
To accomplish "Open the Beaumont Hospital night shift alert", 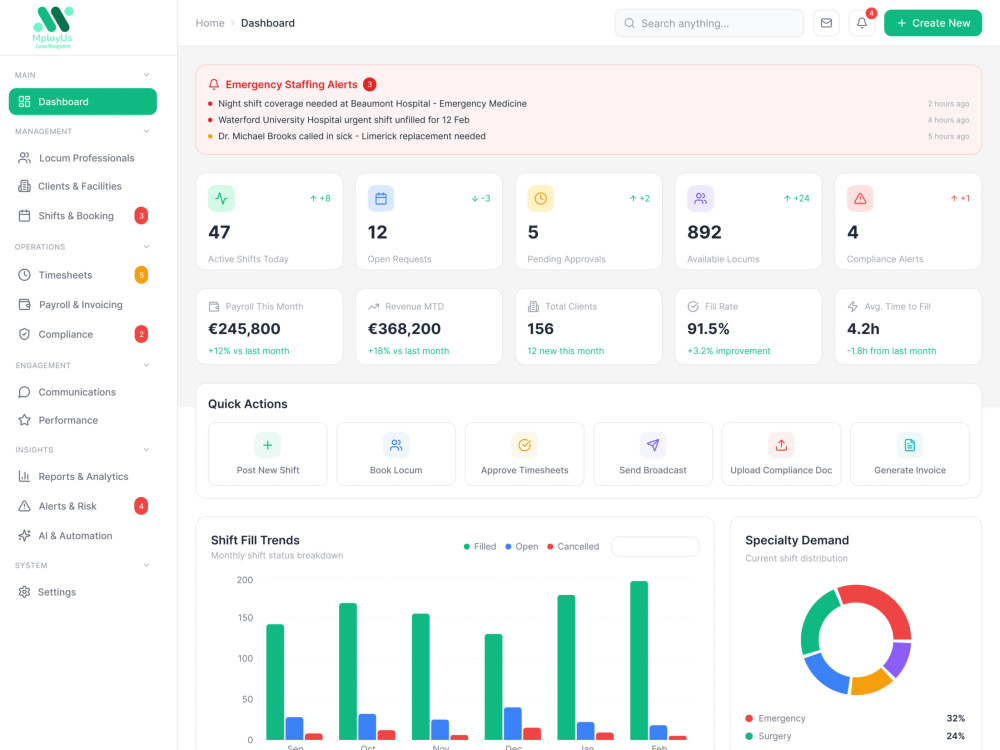I will tap(588, 103).
